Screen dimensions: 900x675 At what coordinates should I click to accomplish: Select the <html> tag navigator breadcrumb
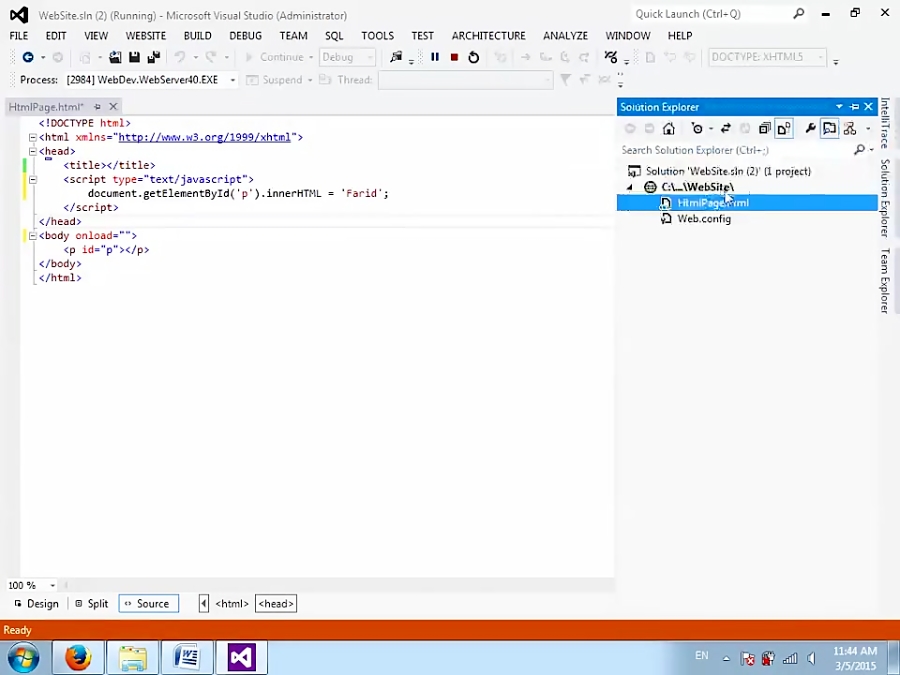click(232, 604)
